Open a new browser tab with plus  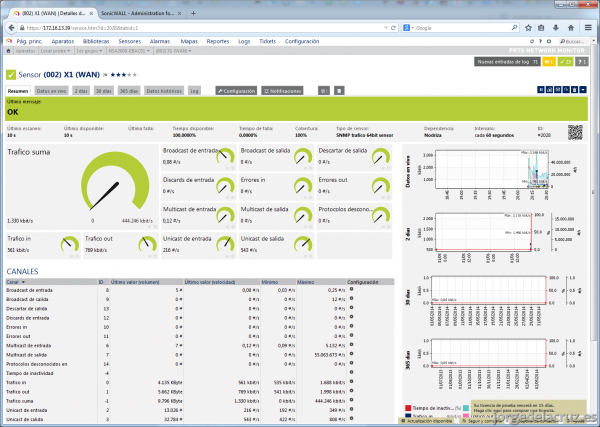click(x=193, y=13)
